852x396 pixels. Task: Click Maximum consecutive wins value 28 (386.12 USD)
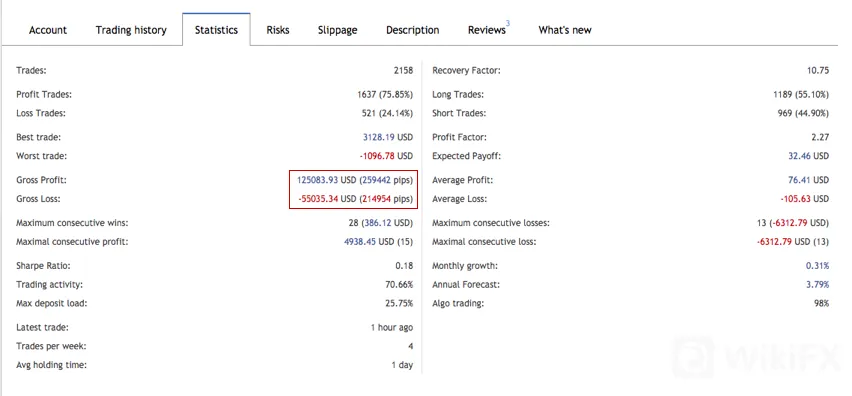[381, 223]
